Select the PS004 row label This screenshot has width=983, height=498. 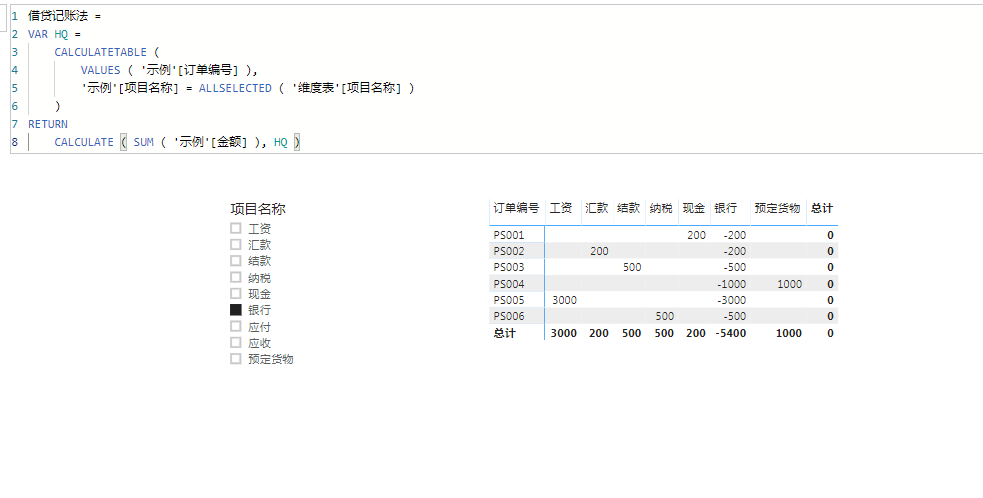pyautogui.click(x=508, y=284)
